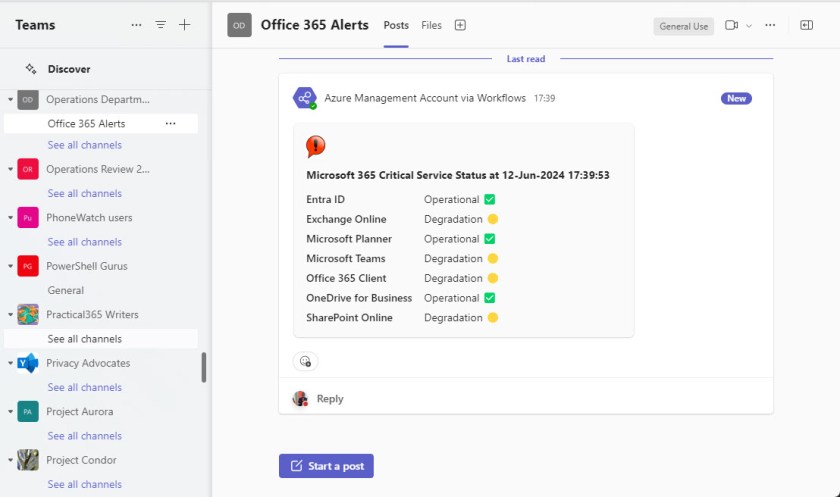The width and height of the screenshot is (840, 497).
Task: Click the Workflows app avatar on the post
Action: (304, 98)
